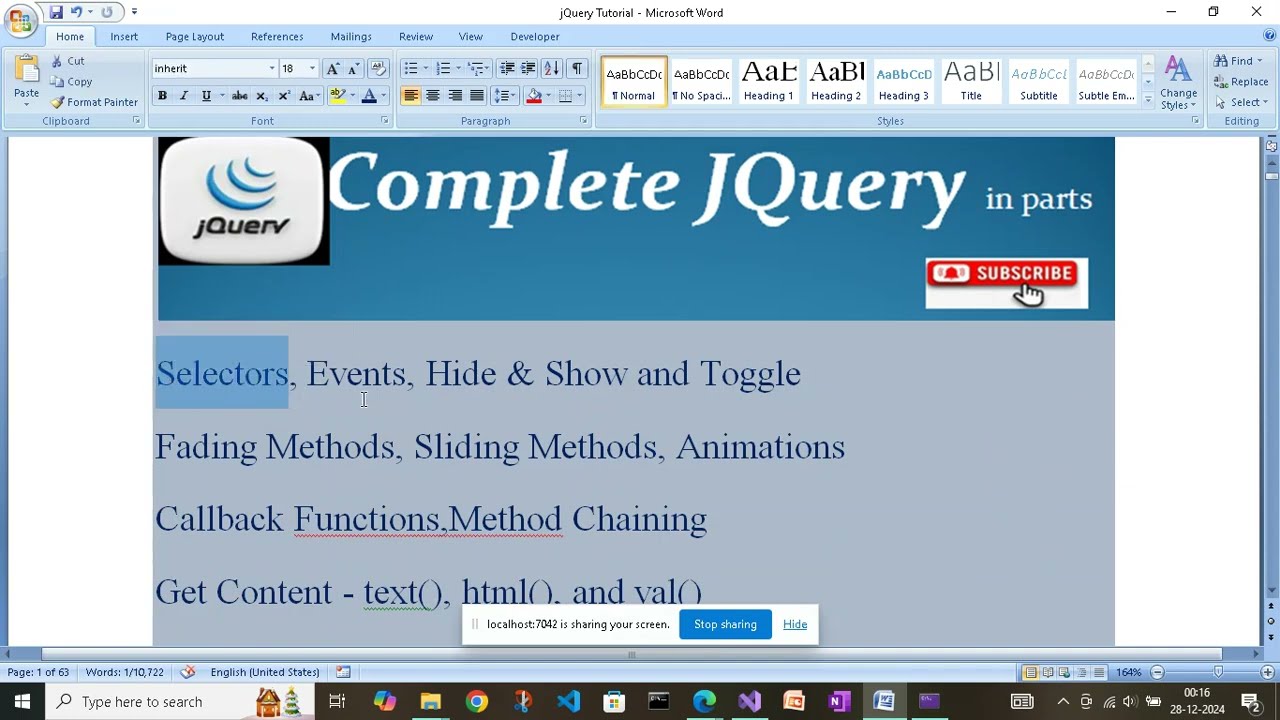Image resolution: width=1280 pixels, height=720 pixels.
Task: Sort the selection alphabetically
Action: point(552,68)
